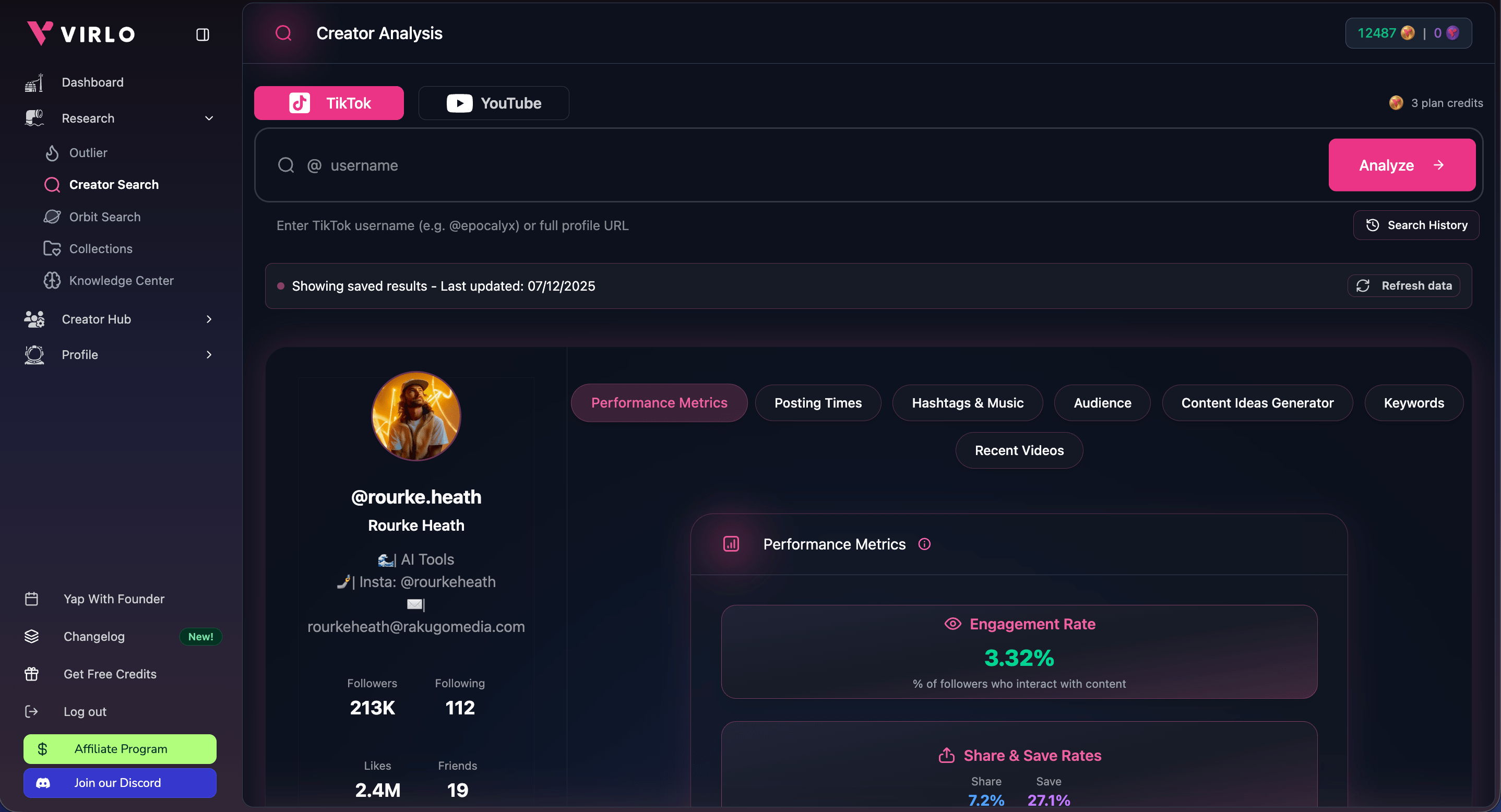Open the Affiliate Program

120,749
